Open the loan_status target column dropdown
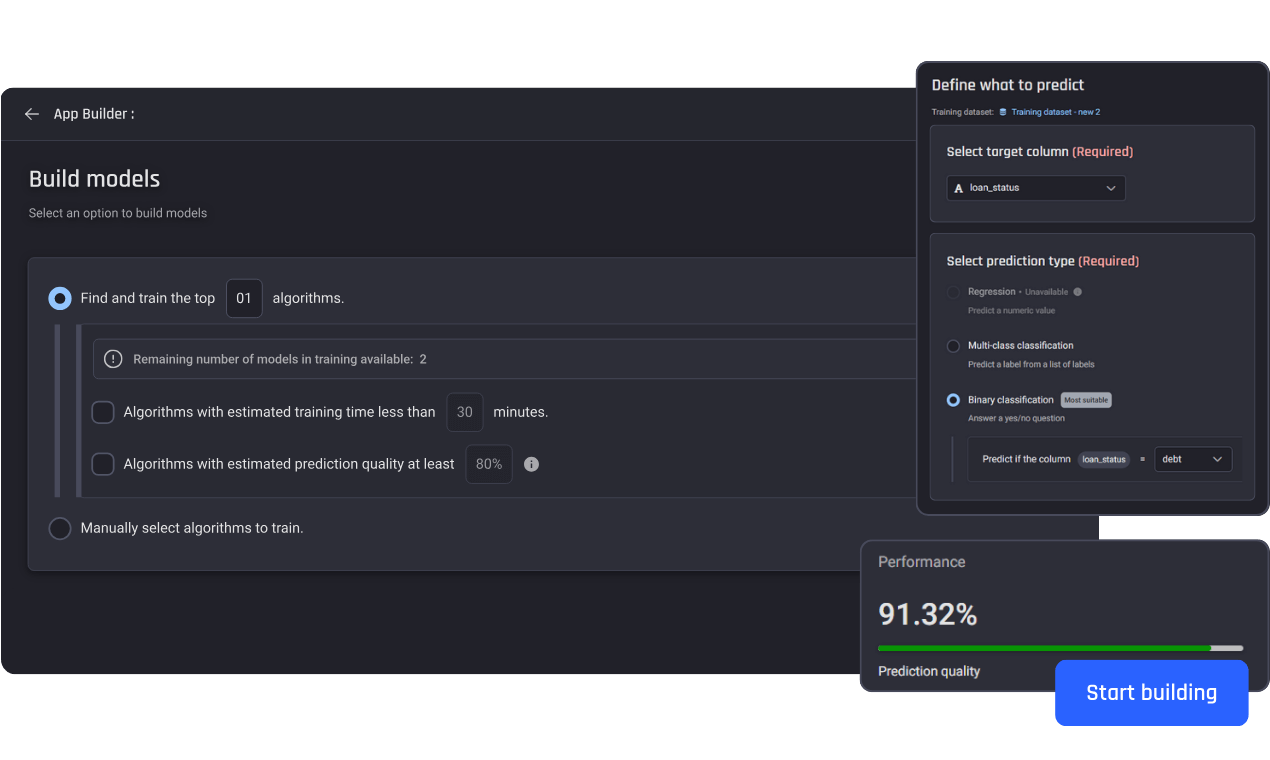1270x760 pixels. [x=1036, y=188]
